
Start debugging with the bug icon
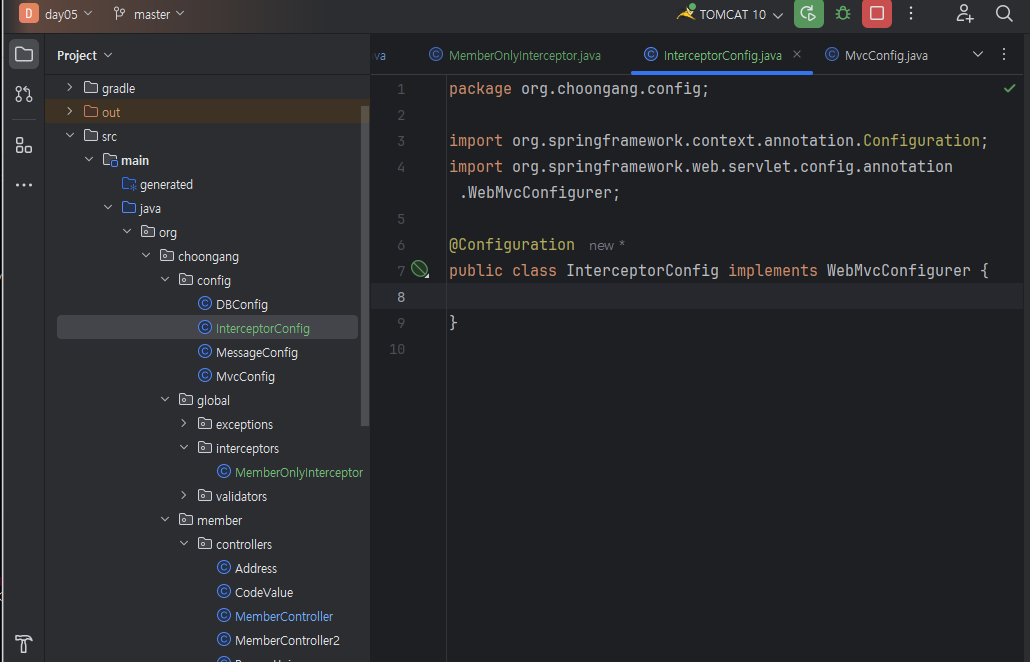[843, 14]
